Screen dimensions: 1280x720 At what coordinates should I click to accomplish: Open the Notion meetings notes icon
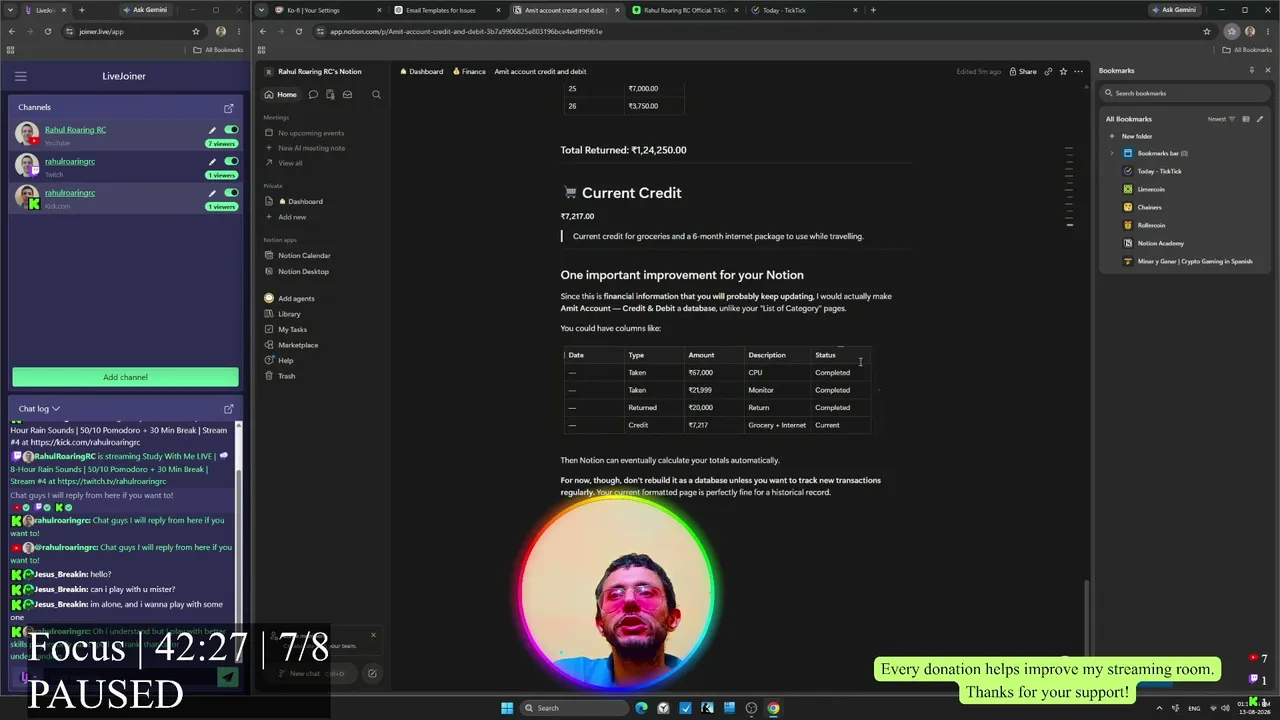point(330,95)
